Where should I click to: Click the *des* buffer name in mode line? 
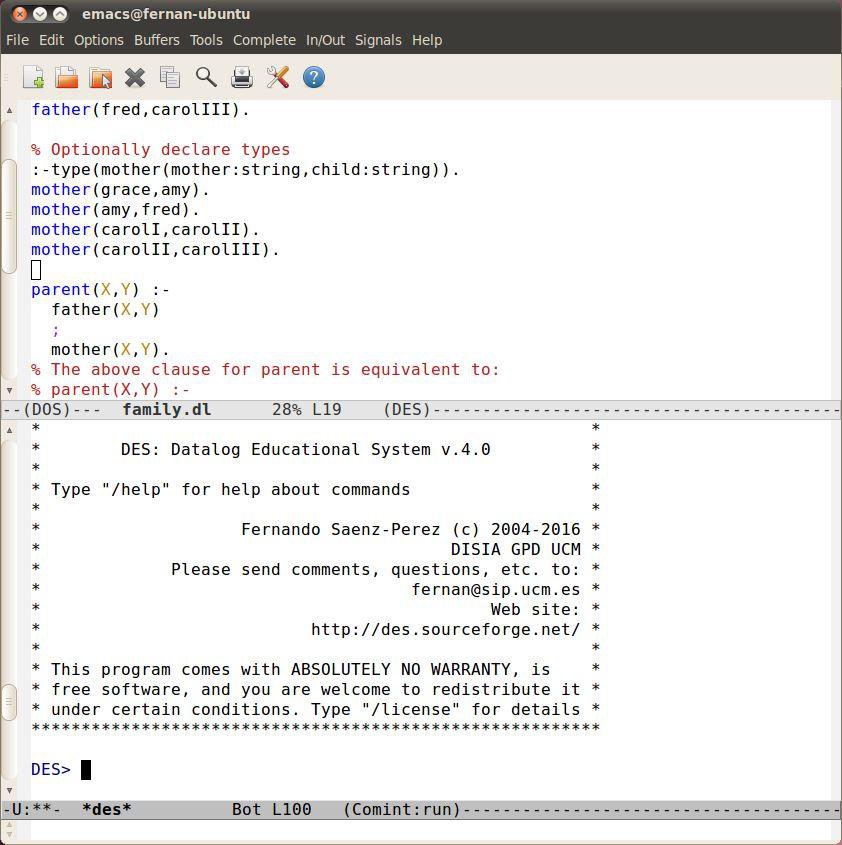coord(107,809)
